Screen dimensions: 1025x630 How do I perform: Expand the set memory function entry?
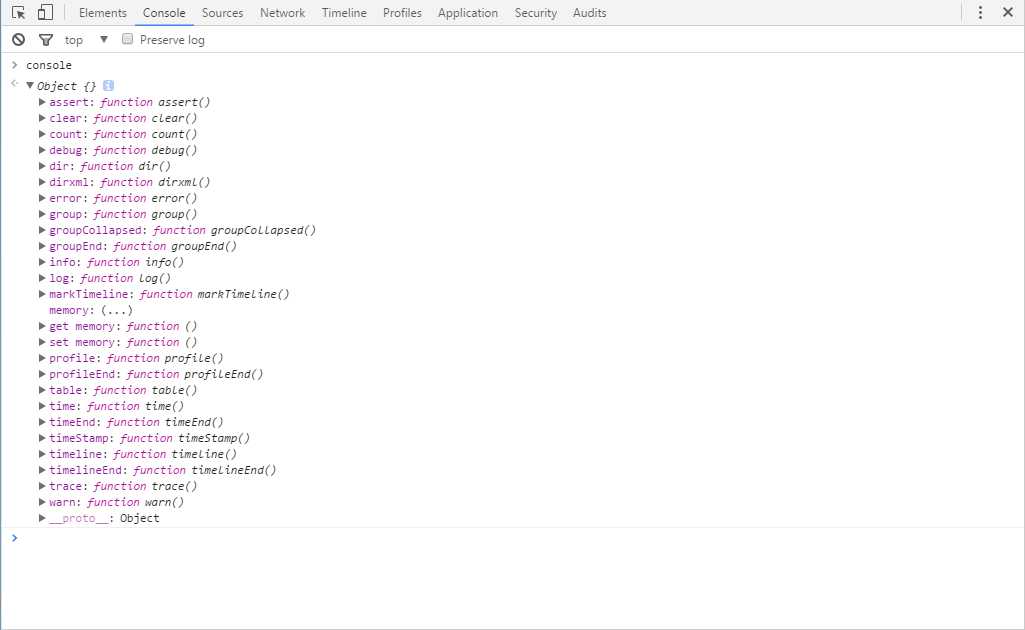click(42, 342)
